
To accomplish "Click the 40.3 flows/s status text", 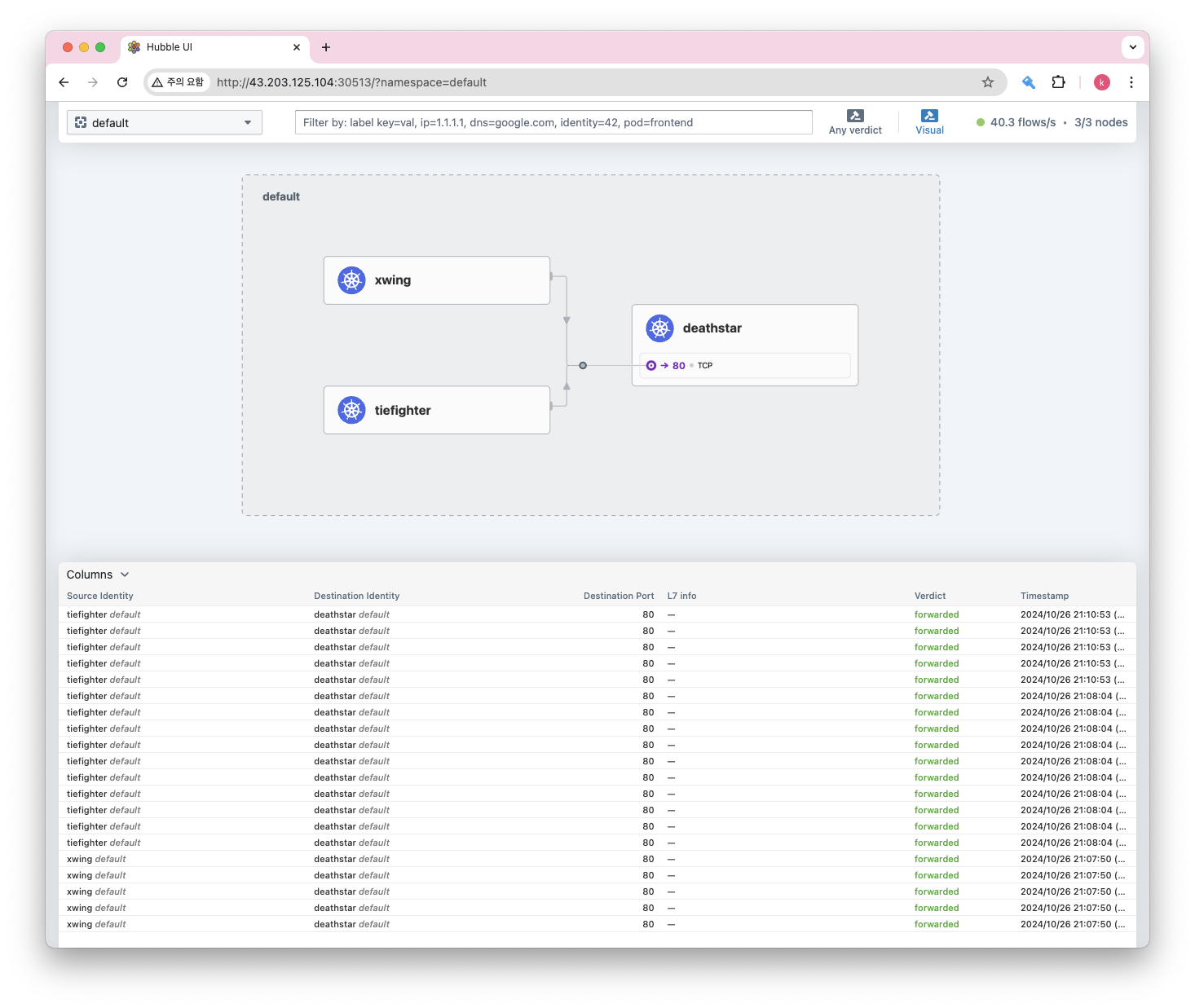I will (1023, 122).
